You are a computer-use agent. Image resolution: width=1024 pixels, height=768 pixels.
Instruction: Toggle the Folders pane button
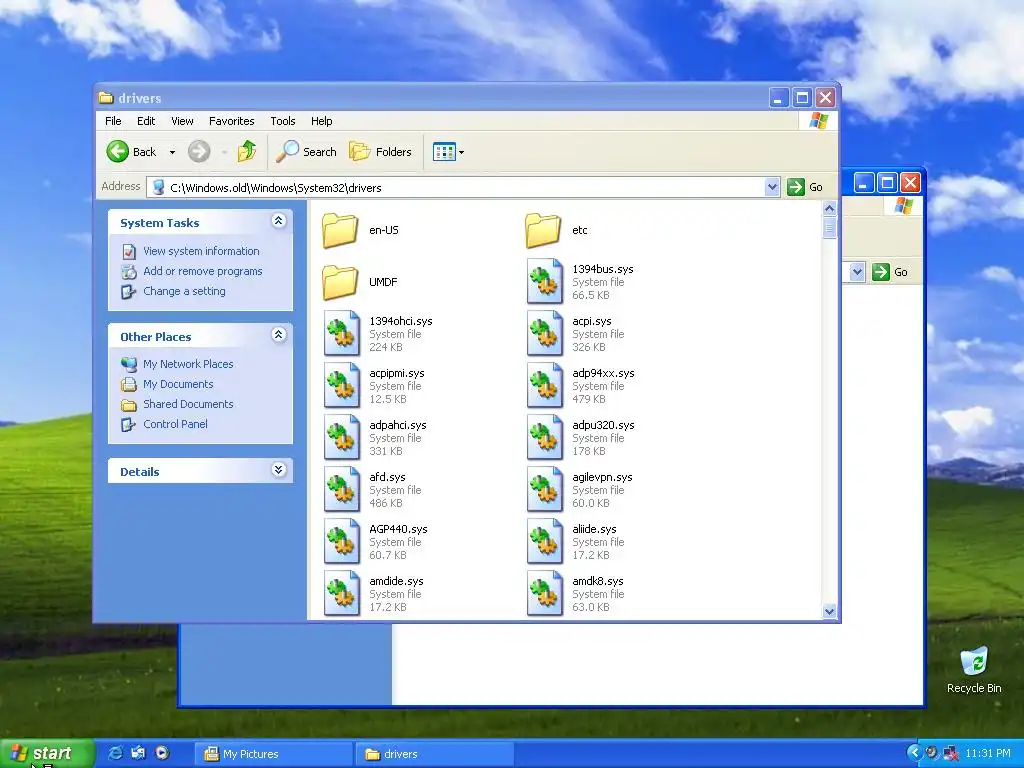[x=380, y=152]
